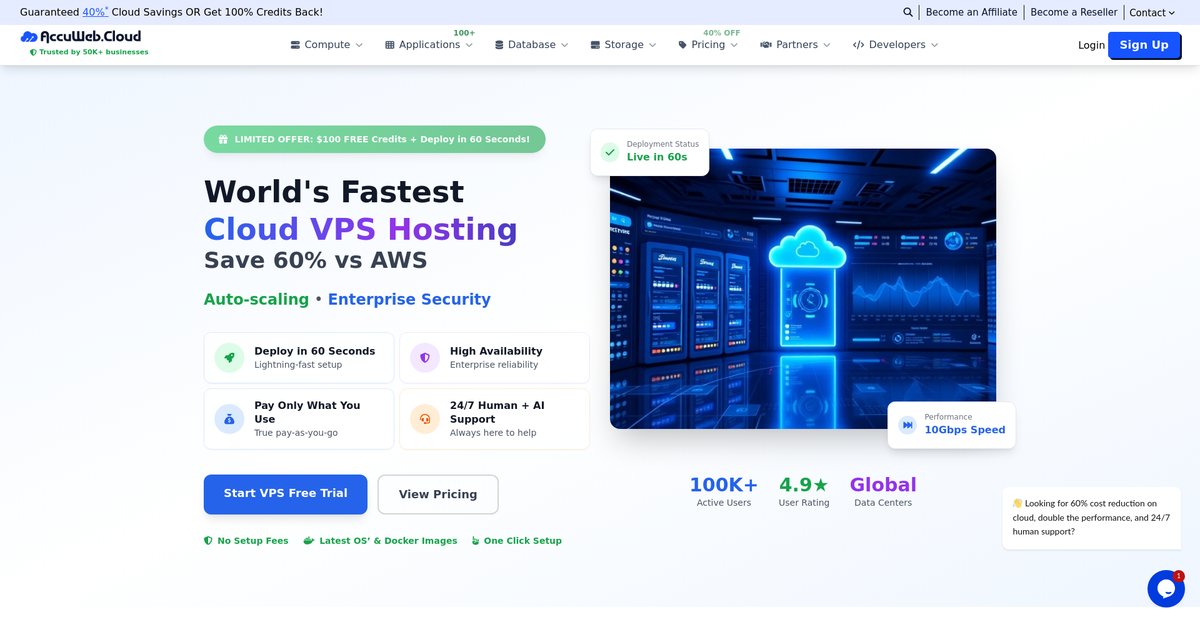Image resolution: width=1200 pixels, height=620 pixels.
Task: Click the search magnifier icon in top bar
Action: pos(908,12)
